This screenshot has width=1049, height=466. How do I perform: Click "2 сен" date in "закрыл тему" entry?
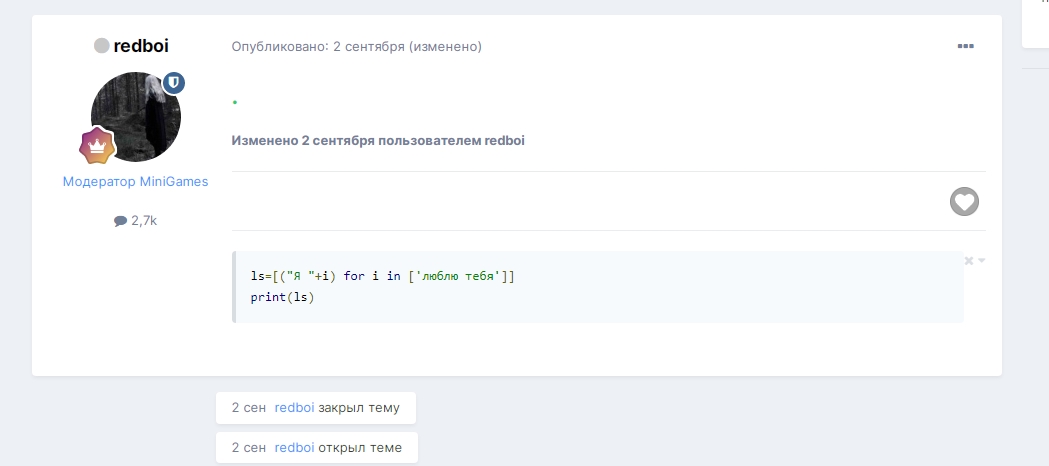coord(249,407)
